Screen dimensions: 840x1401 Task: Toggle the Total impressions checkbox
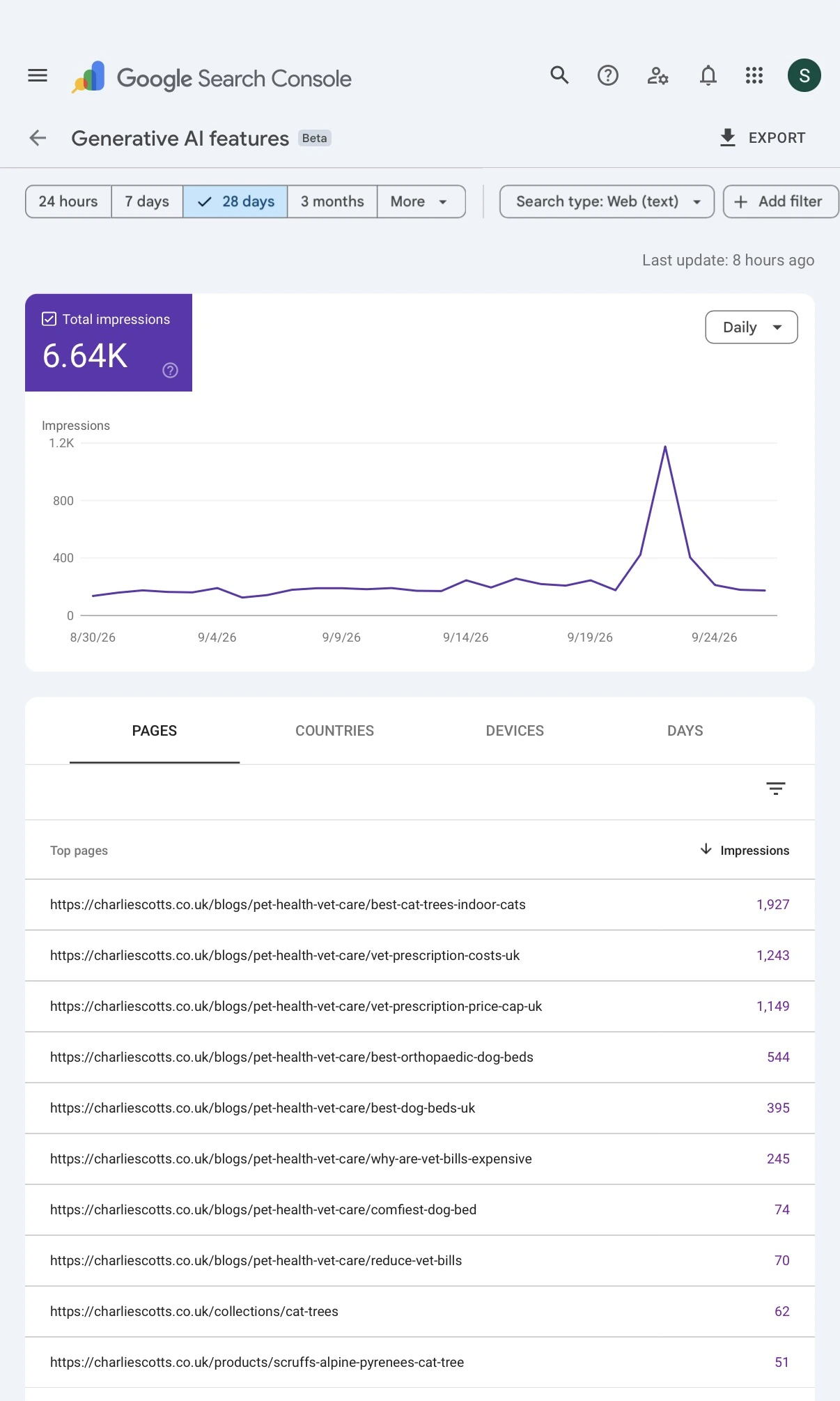click(x=49, y=319)
